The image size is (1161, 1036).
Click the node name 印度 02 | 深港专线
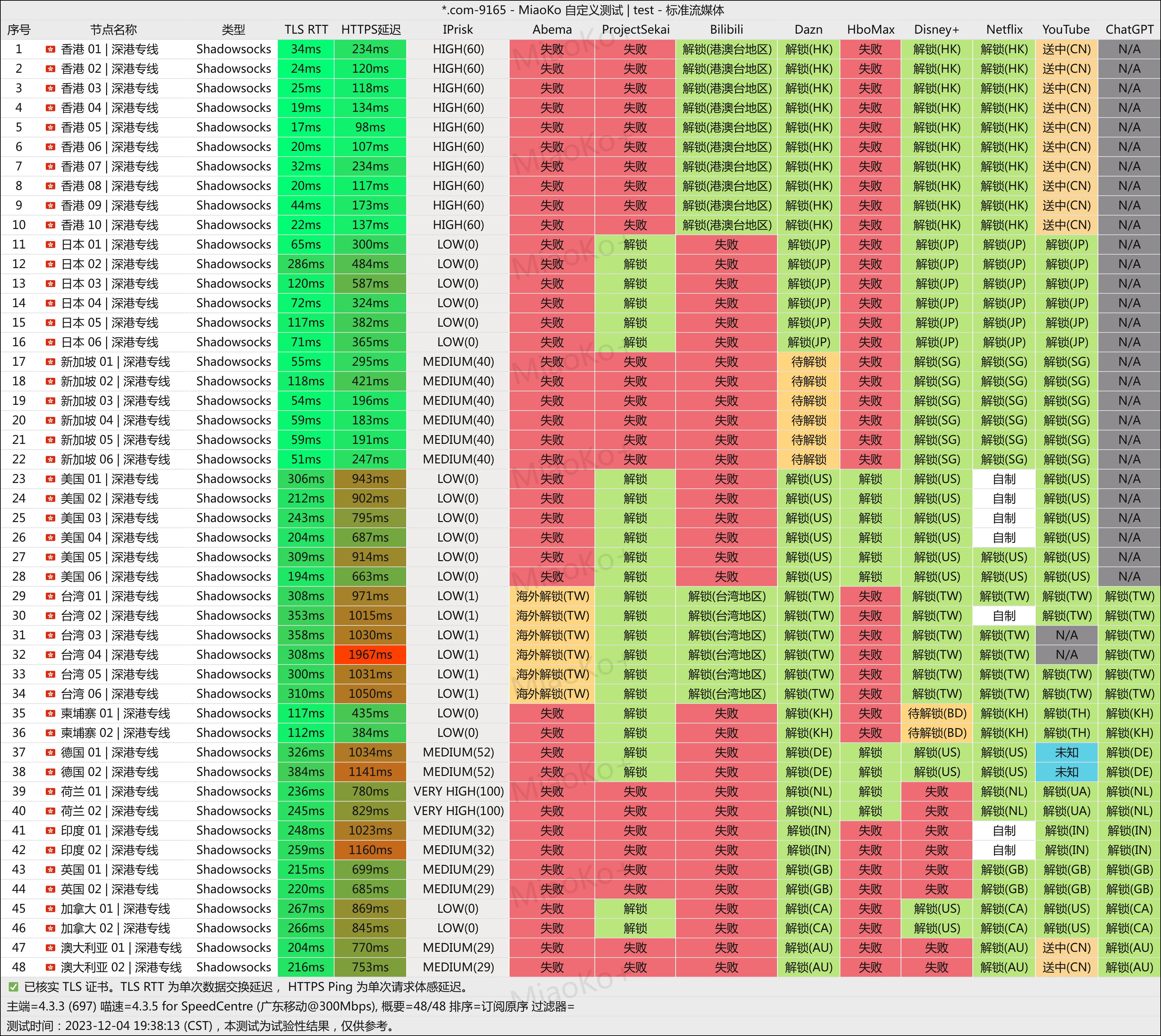point(109,850)
